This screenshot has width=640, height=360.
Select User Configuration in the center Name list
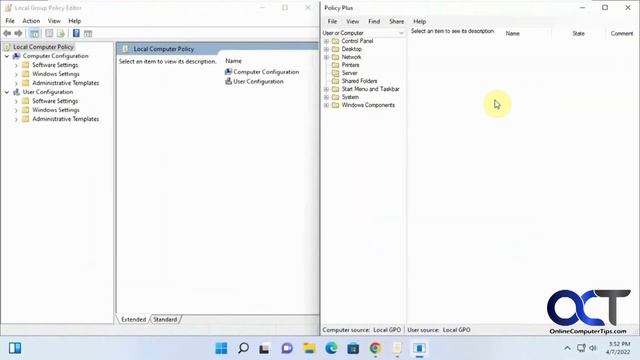254,81
